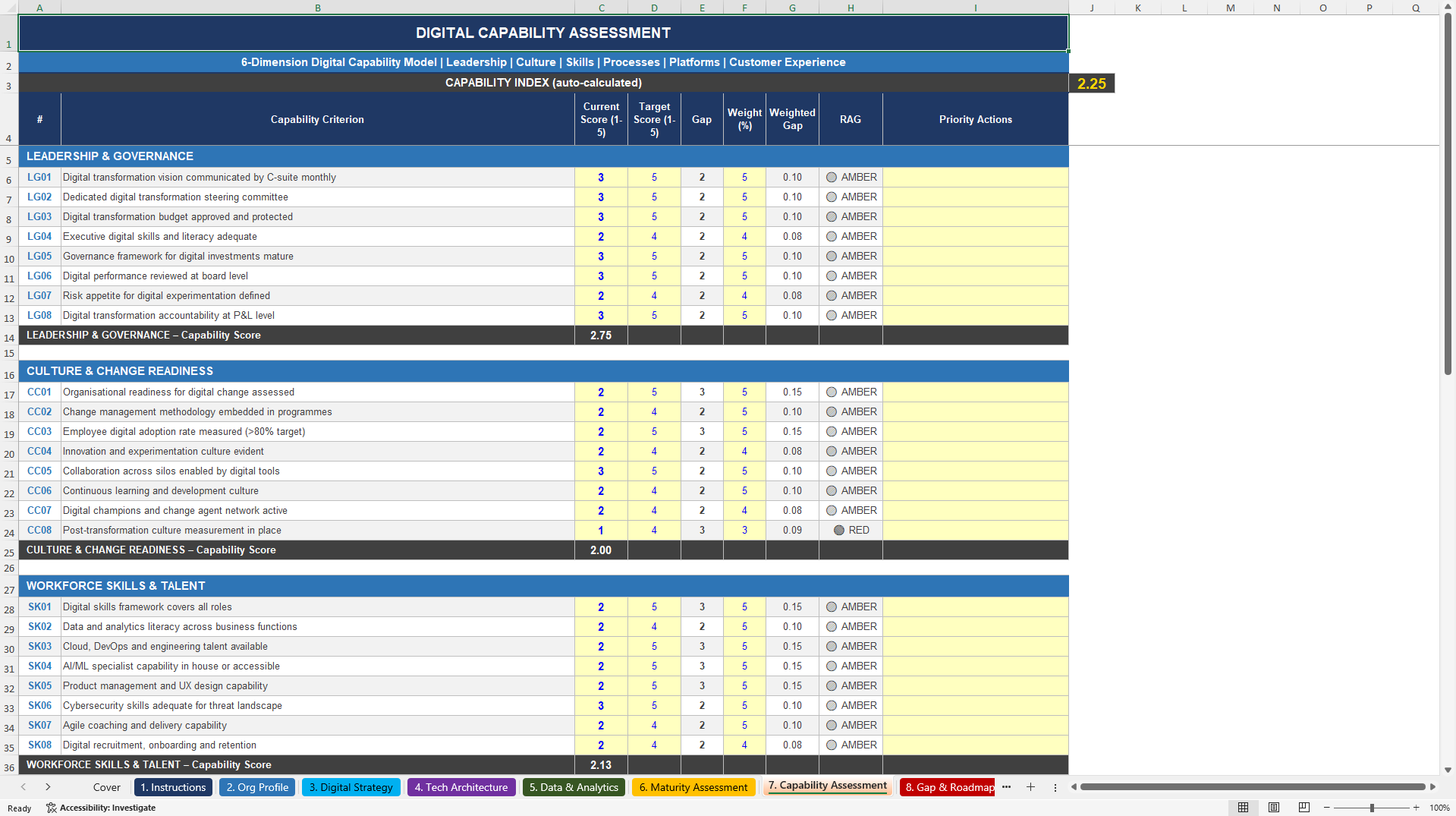Click the LG04 code cell
Viewport: 1456px width, 816px height.
[x=39, y=237]
